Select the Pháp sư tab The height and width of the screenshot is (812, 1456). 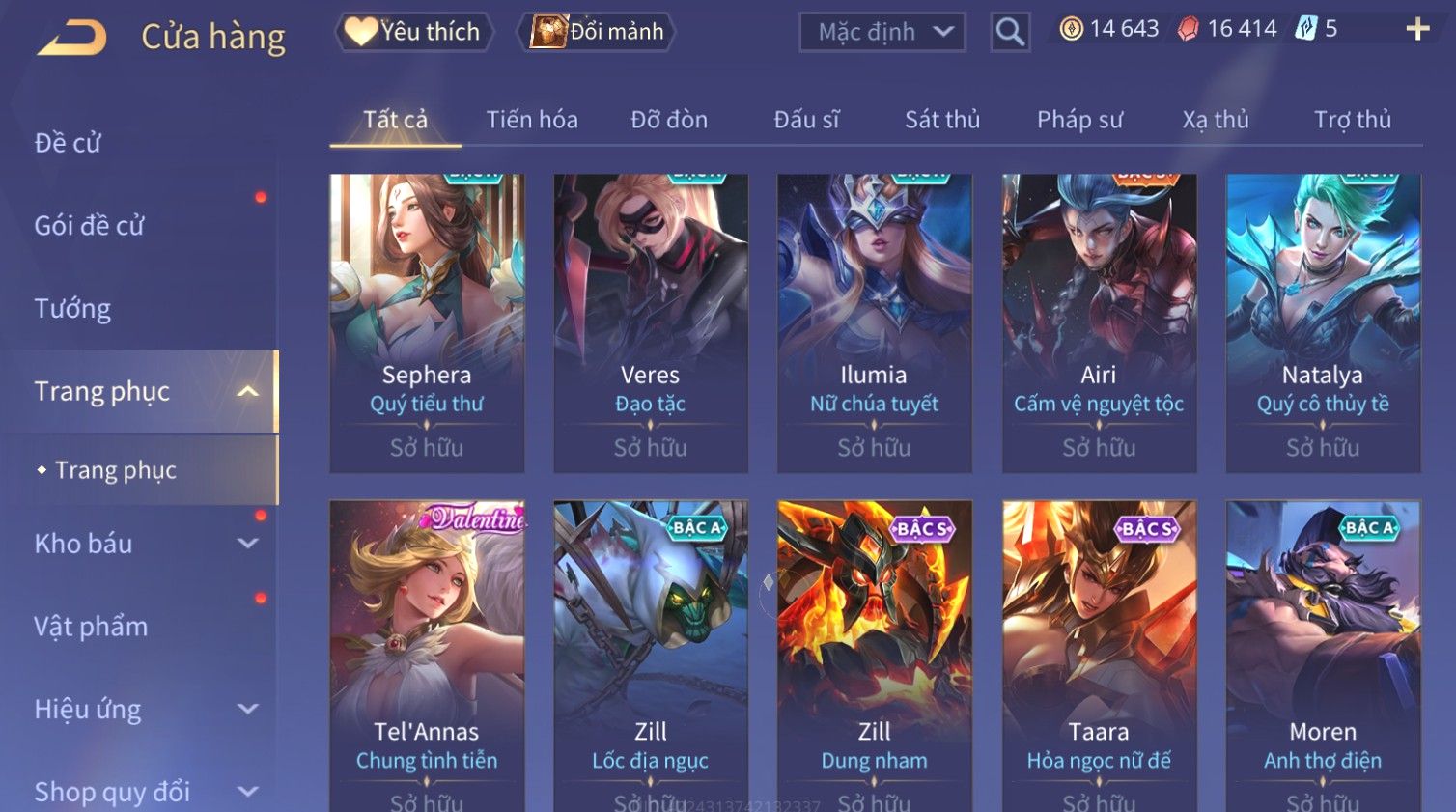coord(1079,120)
